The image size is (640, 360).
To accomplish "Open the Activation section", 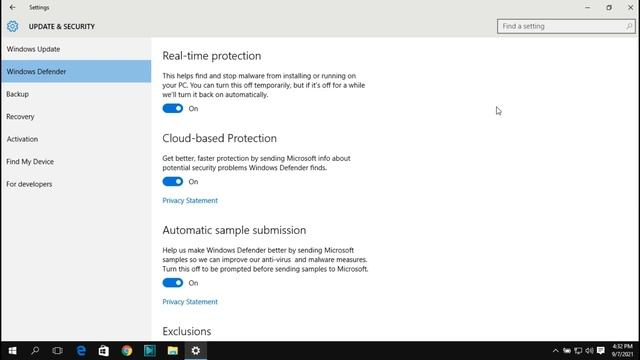I will click(76, 139).
